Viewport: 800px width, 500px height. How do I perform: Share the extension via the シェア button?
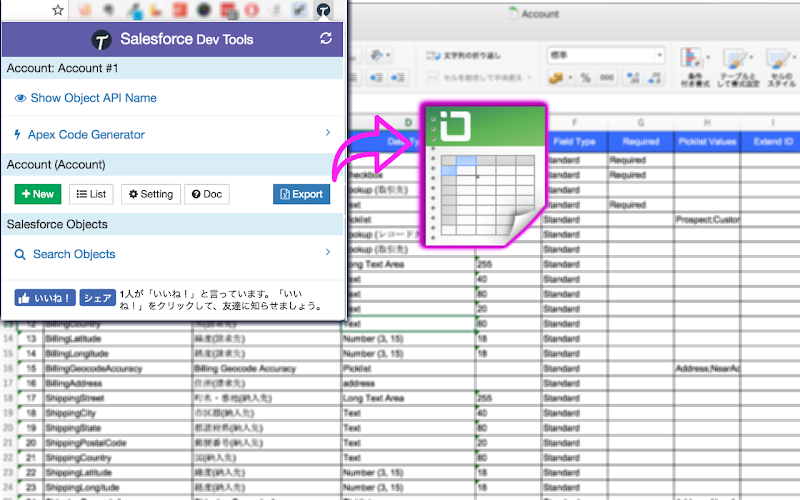97,298
